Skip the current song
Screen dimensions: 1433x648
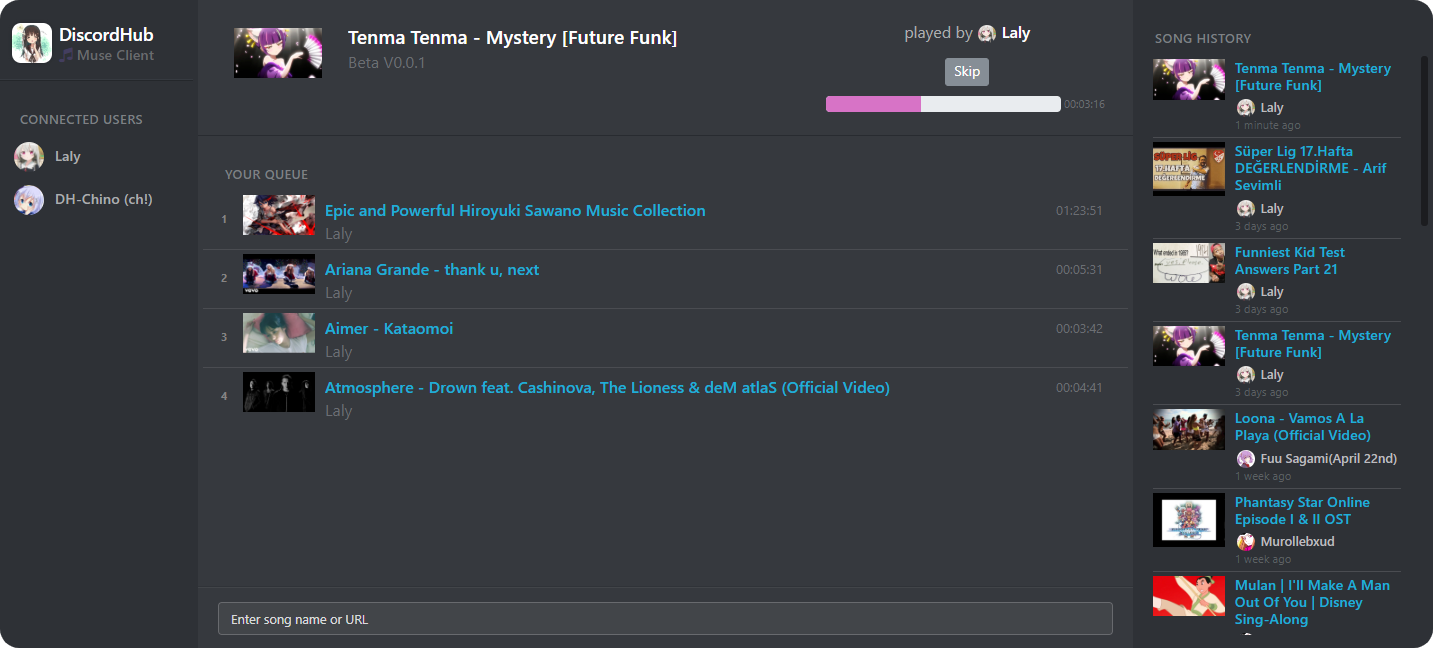tap(966, 72)
